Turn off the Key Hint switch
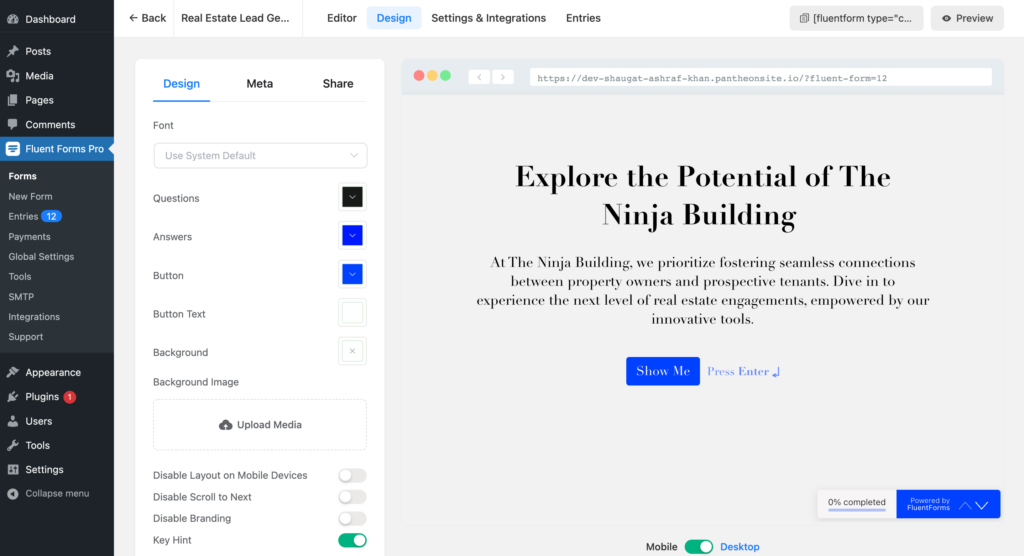The height and width of the screenshot is (556, 1024). tap(352, 540)
